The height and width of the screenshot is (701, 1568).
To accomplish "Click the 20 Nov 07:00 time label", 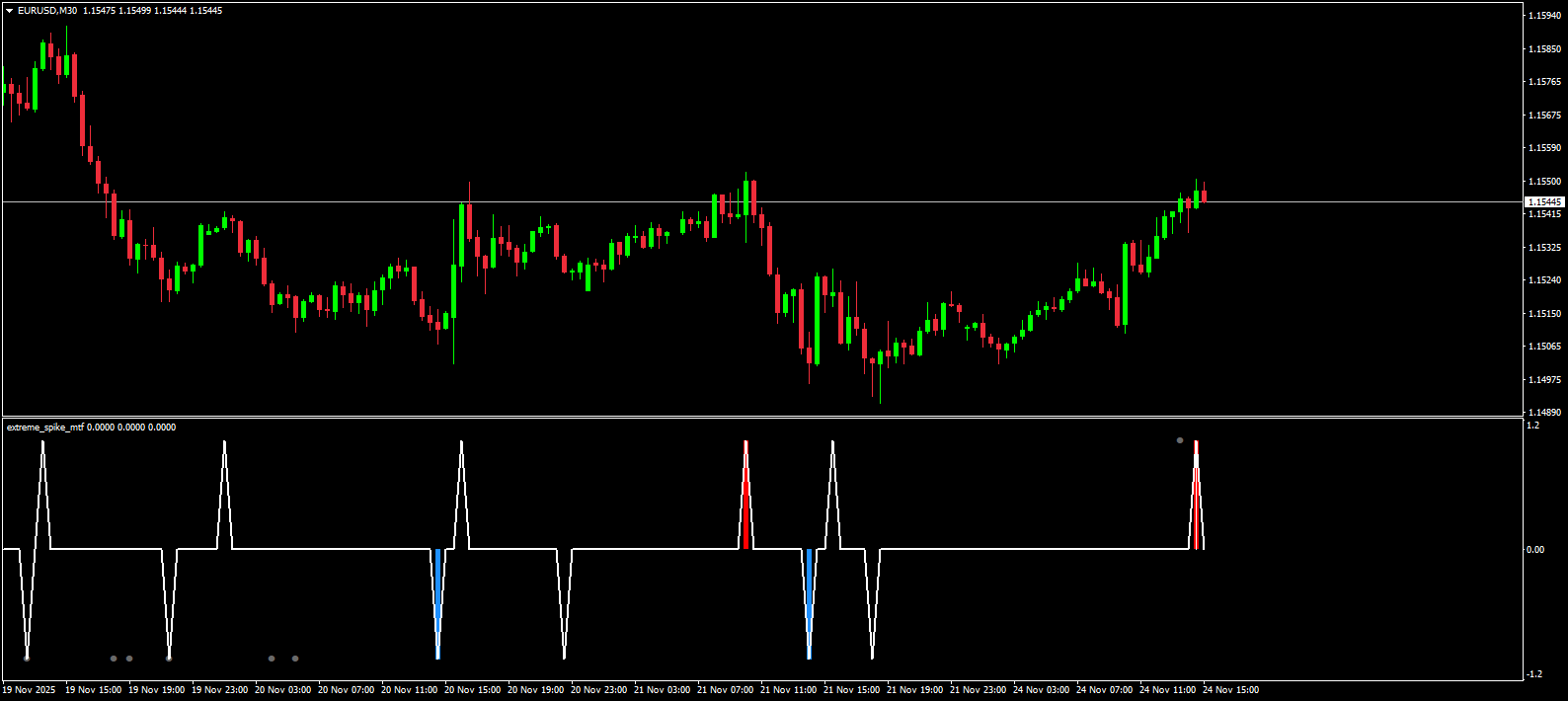I will (x=347, y=690).
